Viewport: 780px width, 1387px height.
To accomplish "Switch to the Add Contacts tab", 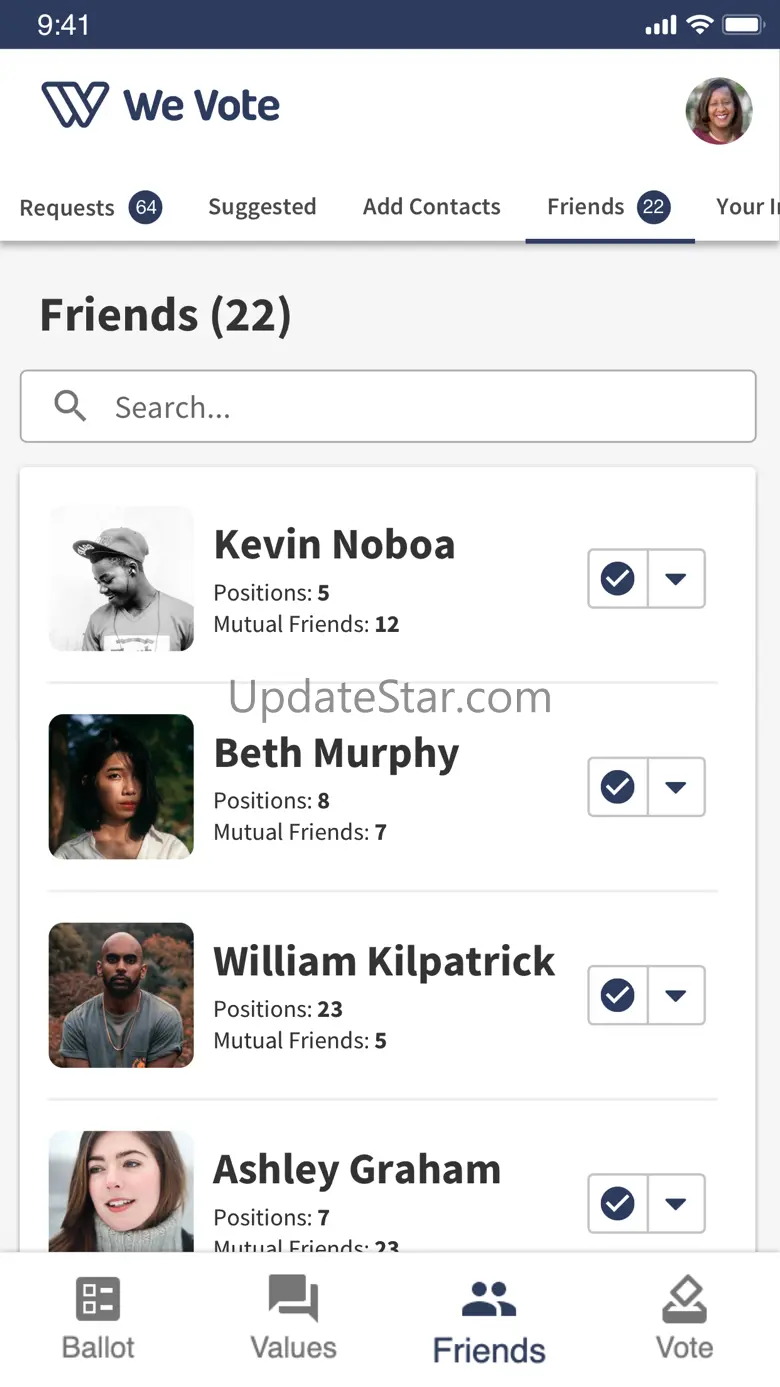I will pos(432,207).
